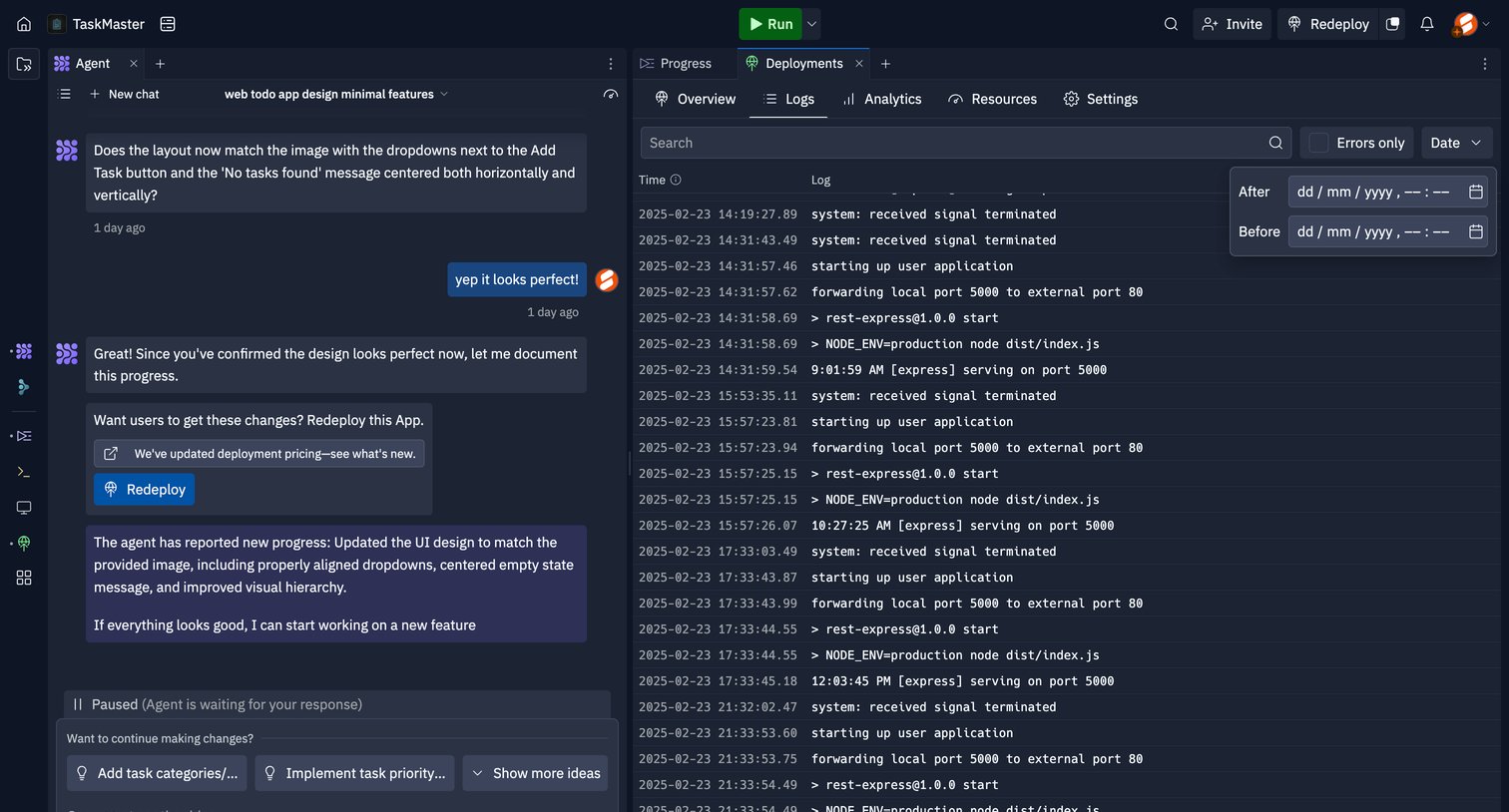Start a New chat

(x=124, y=94)
